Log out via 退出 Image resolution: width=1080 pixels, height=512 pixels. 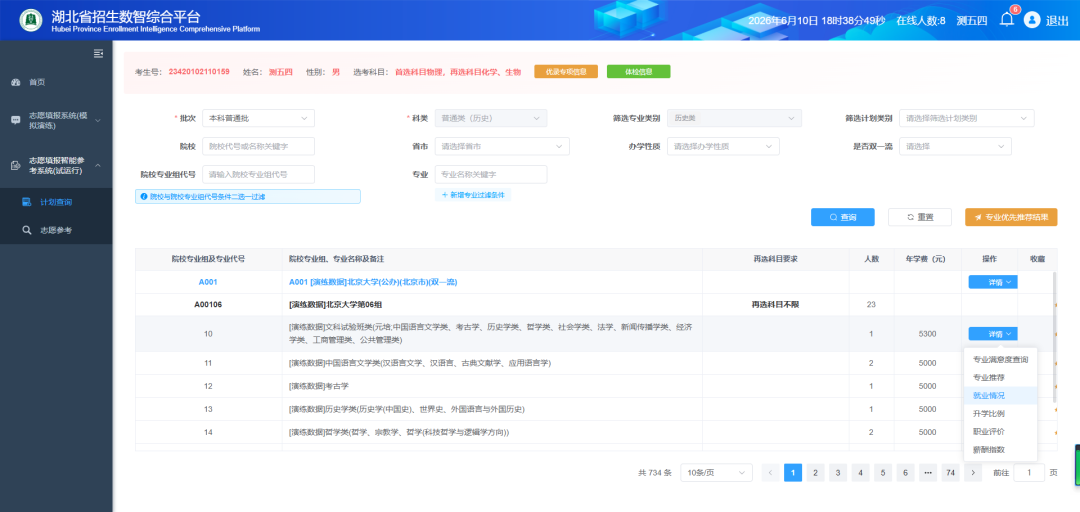(1057, 20)
